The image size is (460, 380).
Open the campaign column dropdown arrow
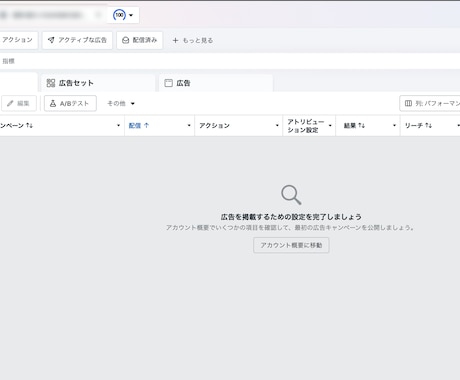(118, 125)
